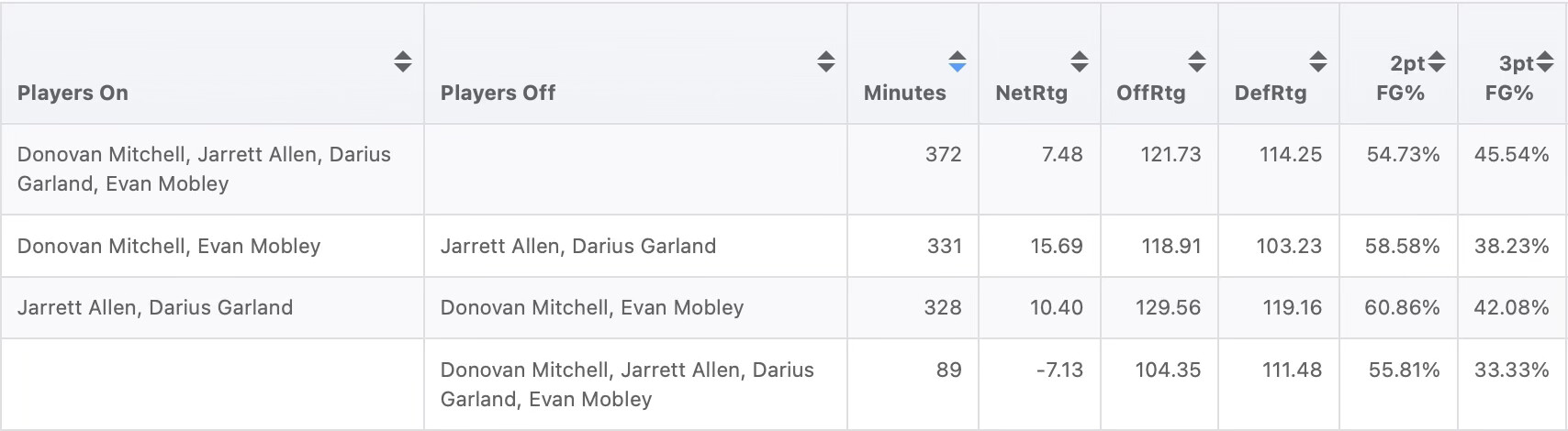1568x431 pixels.
Task: Select the OffRtg column header label
Action: 1150,93
